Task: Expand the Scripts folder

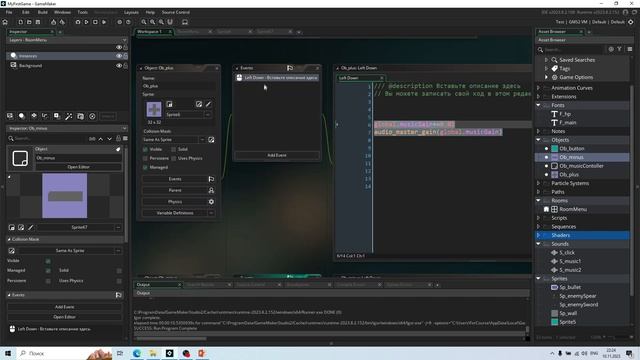Action: tap(538, 218)
